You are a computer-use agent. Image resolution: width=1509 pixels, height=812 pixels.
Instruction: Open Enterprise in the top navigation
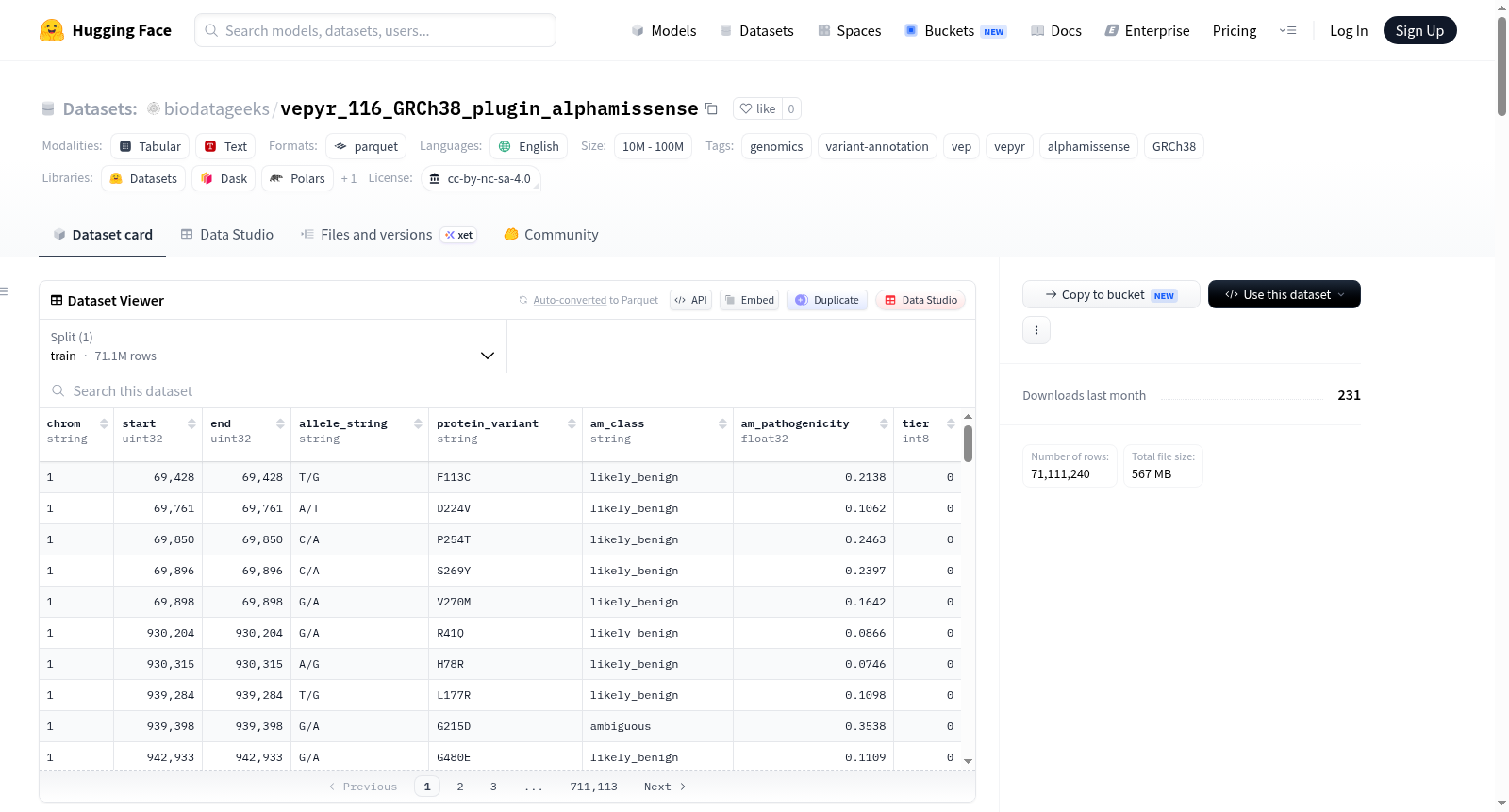pyautogui.click(x=1147, y=30)
